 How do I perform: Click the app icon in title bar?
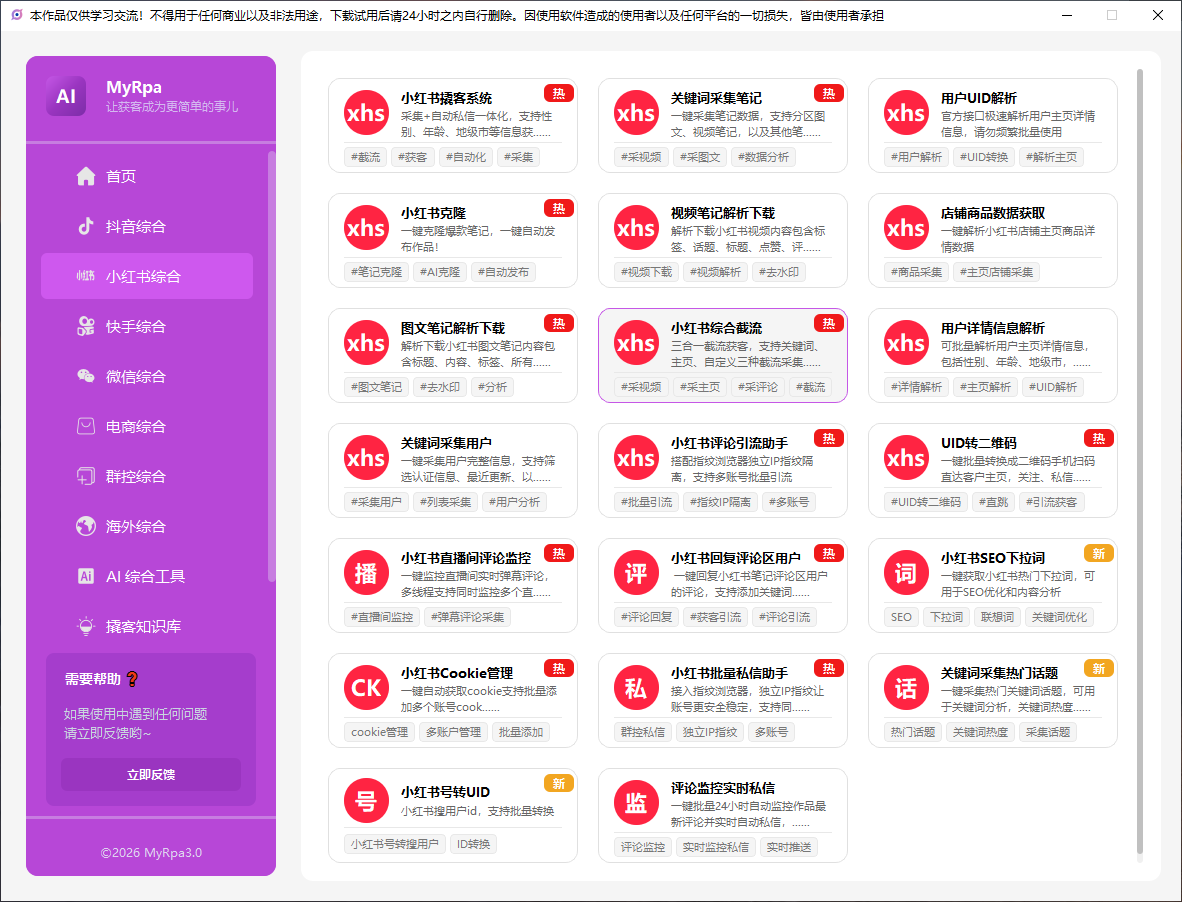pos(17,14)
